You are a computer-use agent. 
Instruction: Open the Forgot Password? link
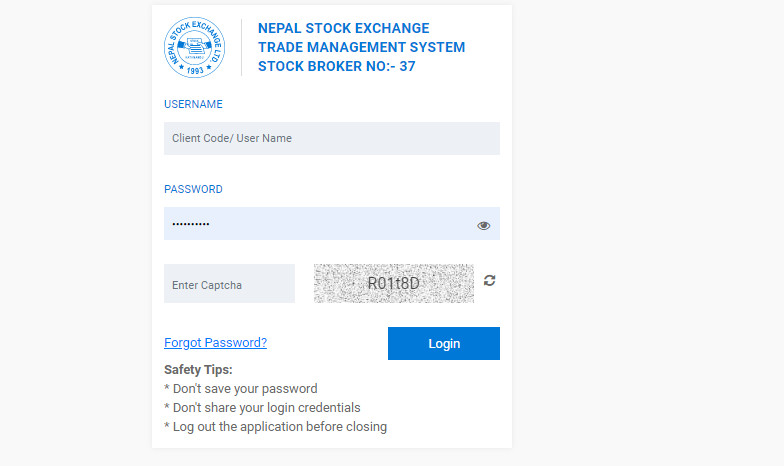coord(216,342)
